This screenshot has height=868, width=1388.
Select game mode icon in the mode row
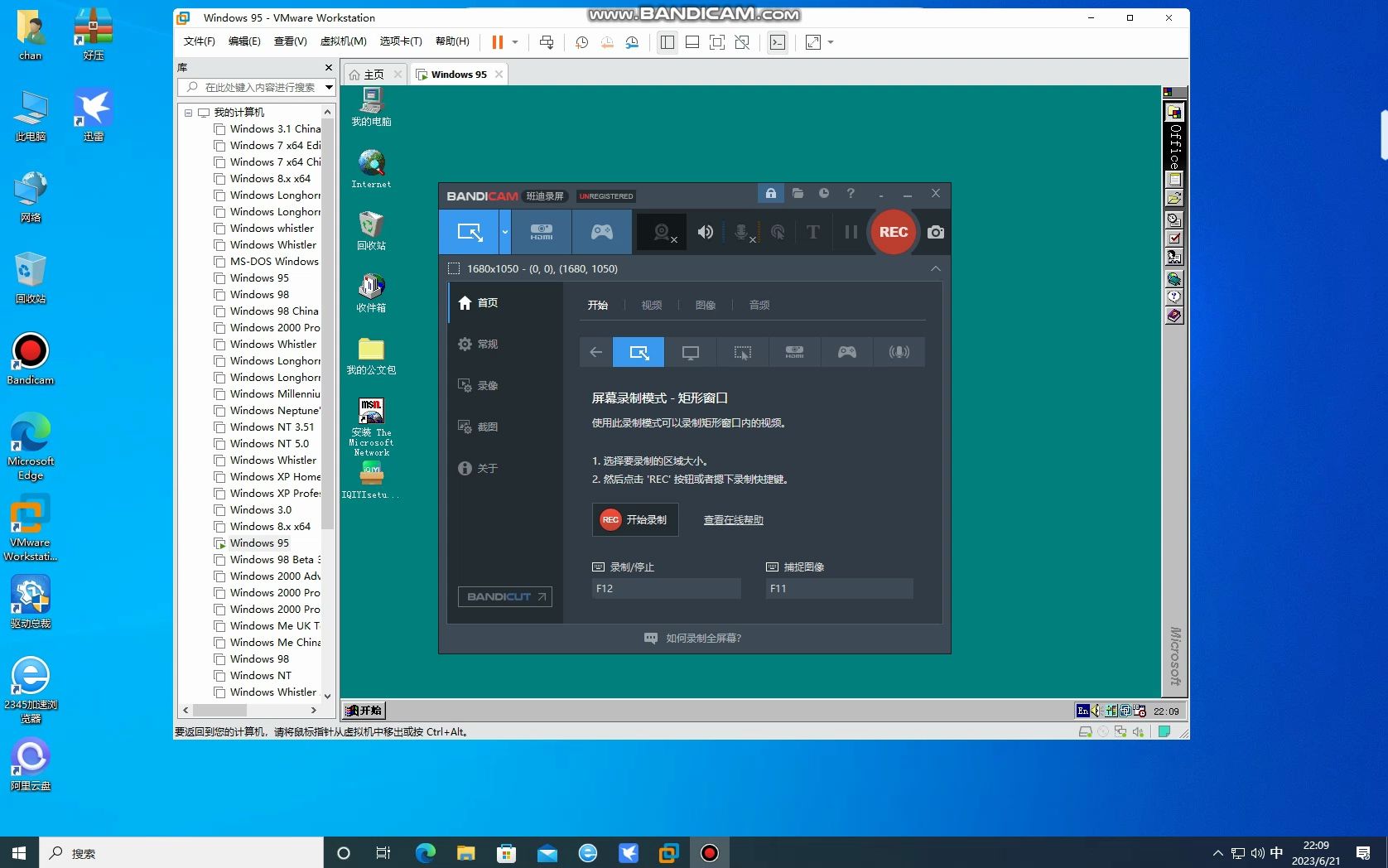pyautogui.click(x=846, y=352)
